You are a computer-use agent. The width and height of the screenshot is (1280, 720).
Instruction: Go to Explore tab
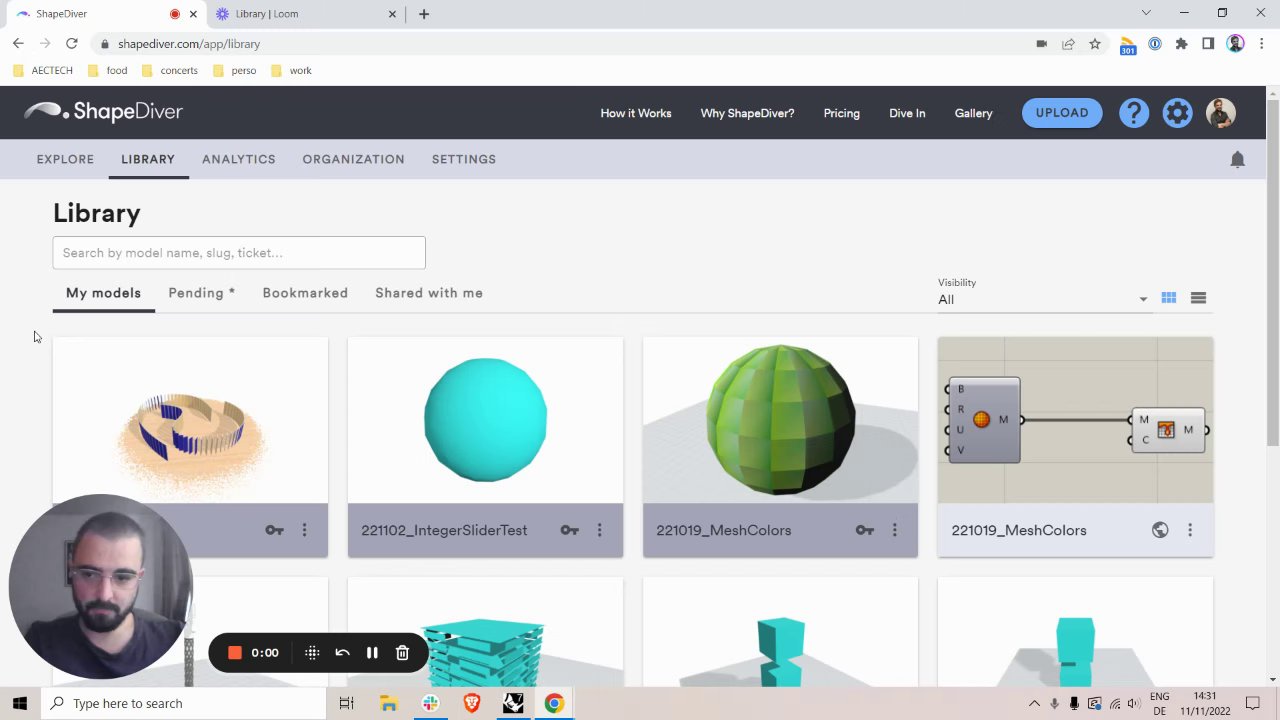pyautogui.click(x=65, y=159)
